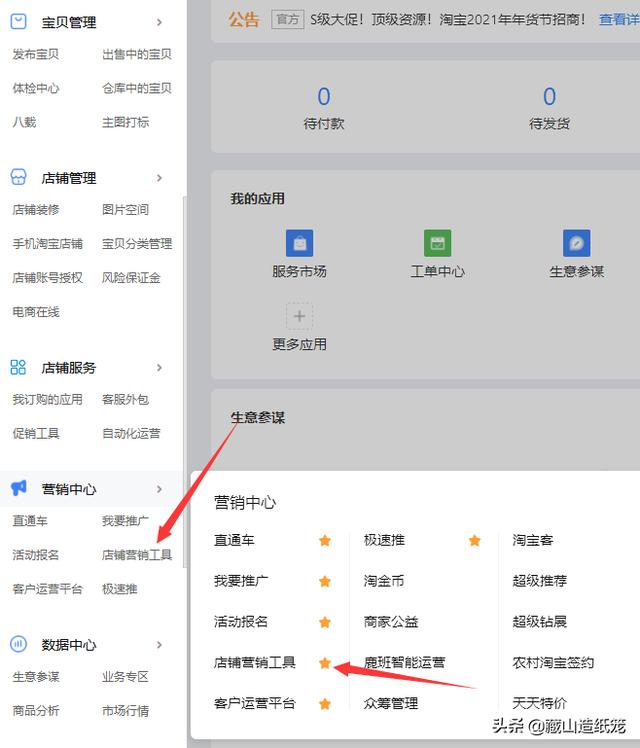Select 鹿班智能运营 in the popup
The height and width of the screenshot is (748, 640).
click(404, 663)
